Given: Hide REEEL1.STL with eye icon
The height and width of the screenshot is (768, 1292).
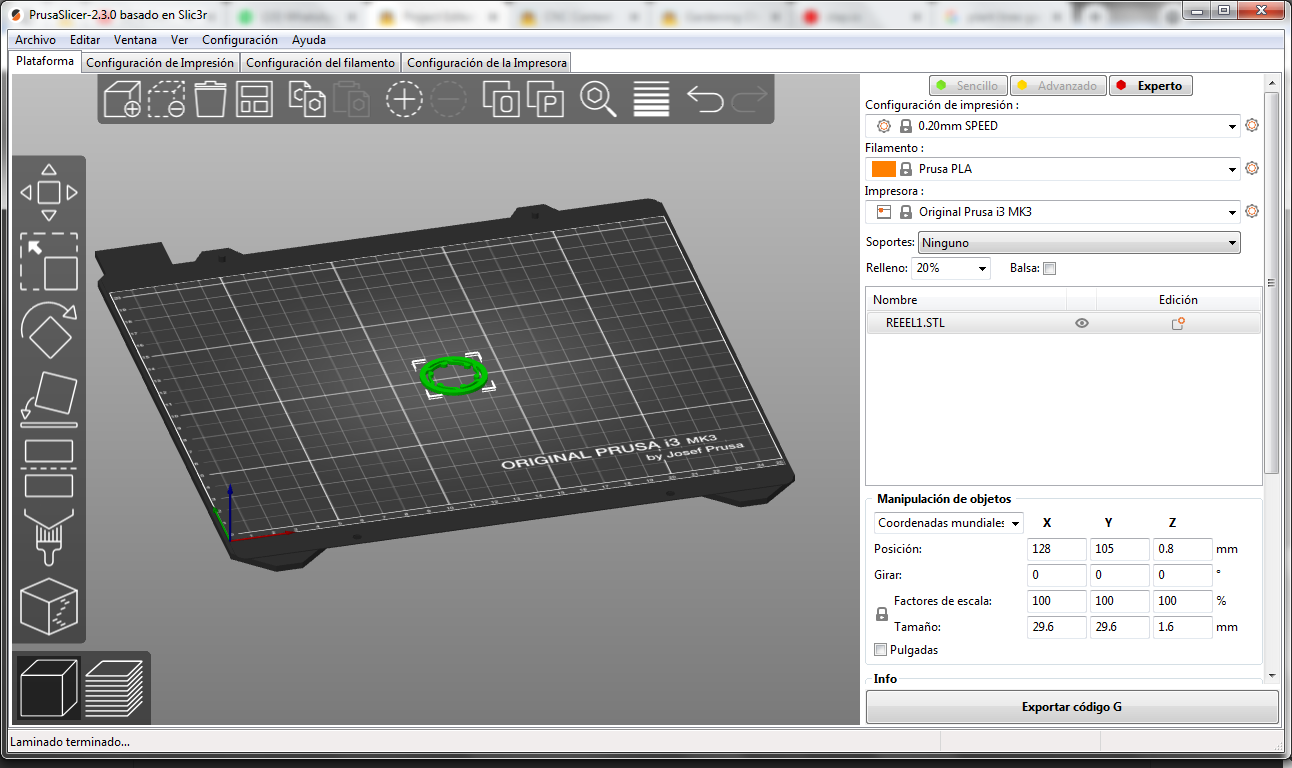Looking at the screenshot, I should tap(1082, 323).
